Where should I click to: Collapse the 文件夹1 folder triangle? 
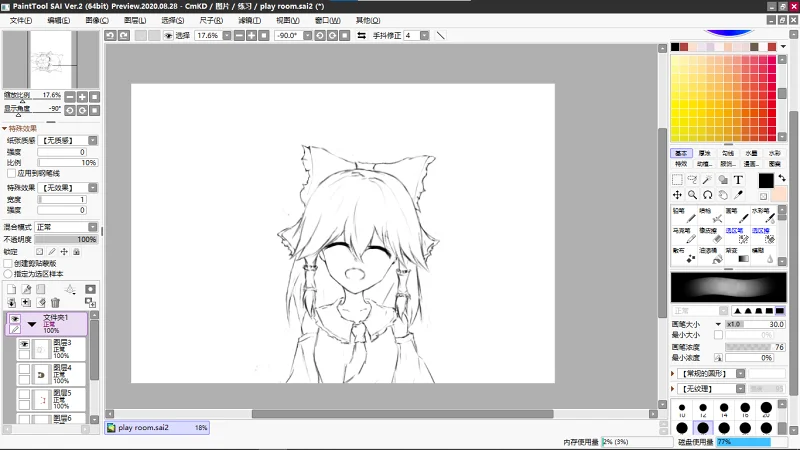click(32, 324)
